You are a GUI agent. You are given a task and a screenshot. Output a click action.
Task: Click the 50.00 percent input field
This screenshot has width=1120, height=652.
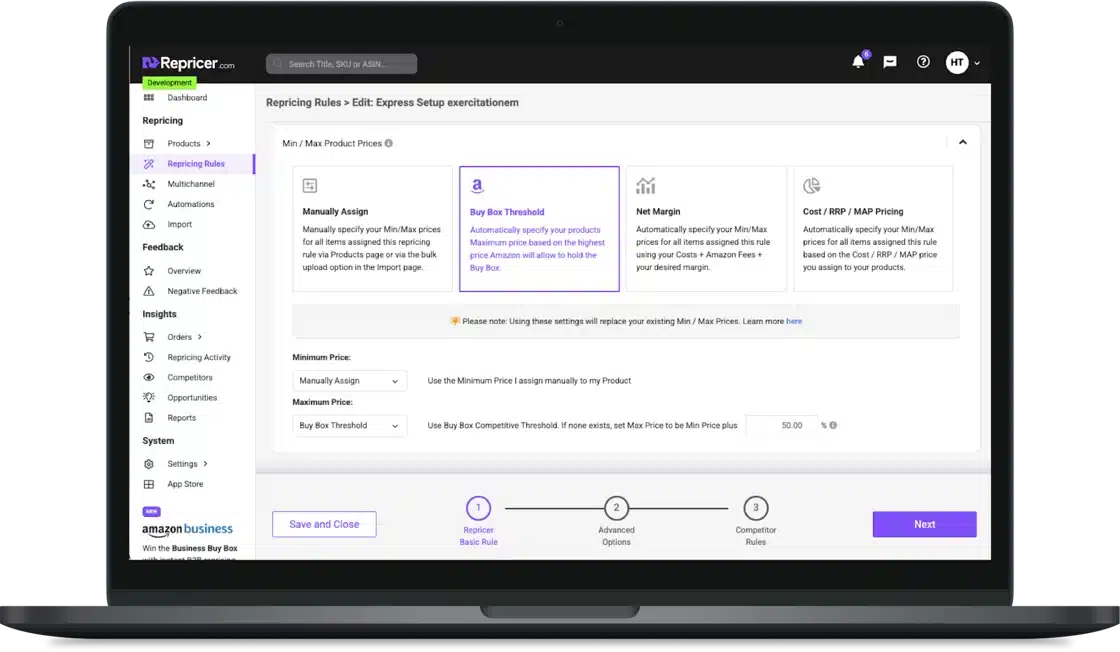tap(781, 426)
